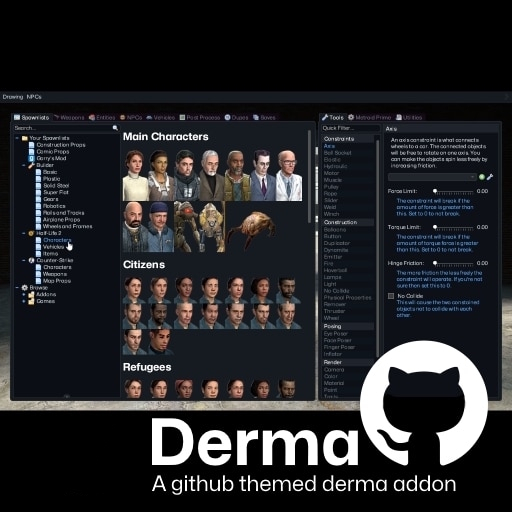
Task: Collapse the Counter-Strike tree node
Action: coord(24,260)
